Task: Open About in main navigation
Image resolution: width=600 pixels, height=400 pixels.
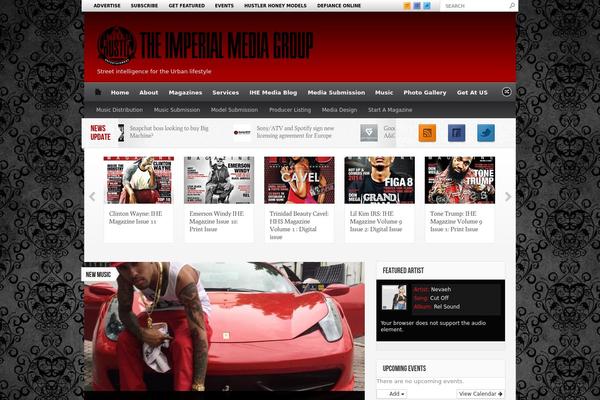Action: coord(148,93)
